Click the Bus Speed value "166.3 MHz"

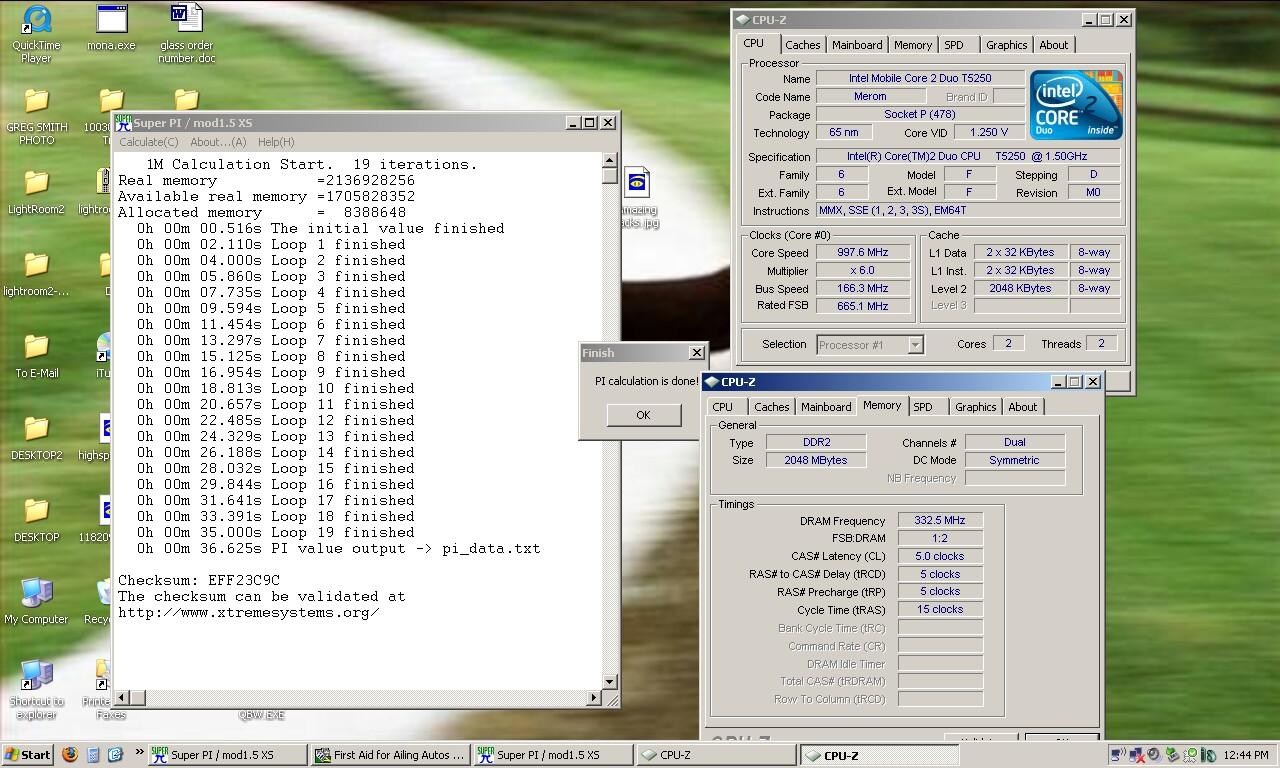pyautogui.click(x=862, y=288)
